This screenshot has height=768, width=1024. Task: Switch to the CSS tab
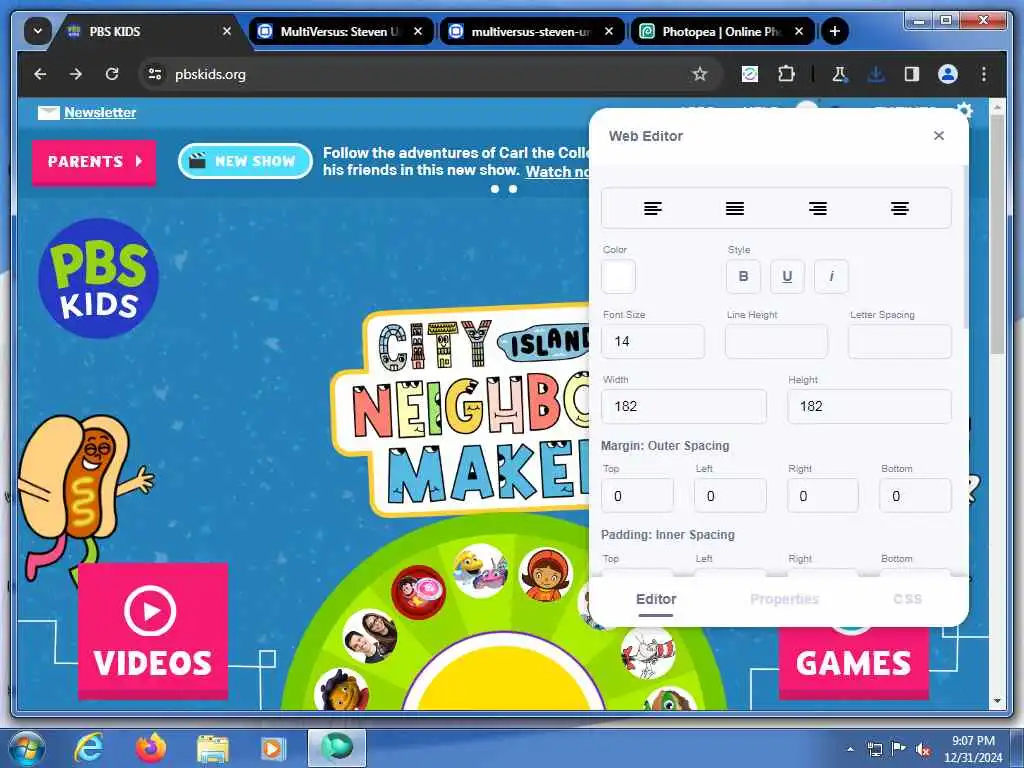coord(907,599)
